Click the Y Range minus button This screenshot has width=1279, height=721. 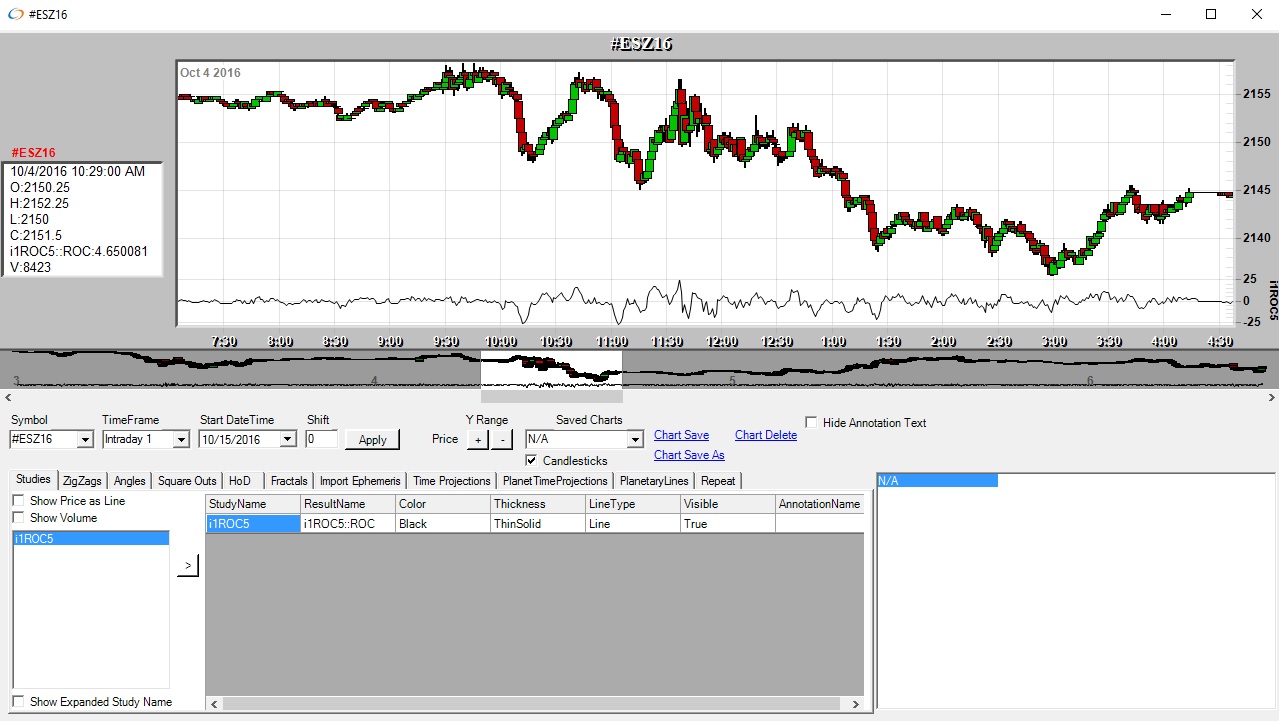pos(502,440)
